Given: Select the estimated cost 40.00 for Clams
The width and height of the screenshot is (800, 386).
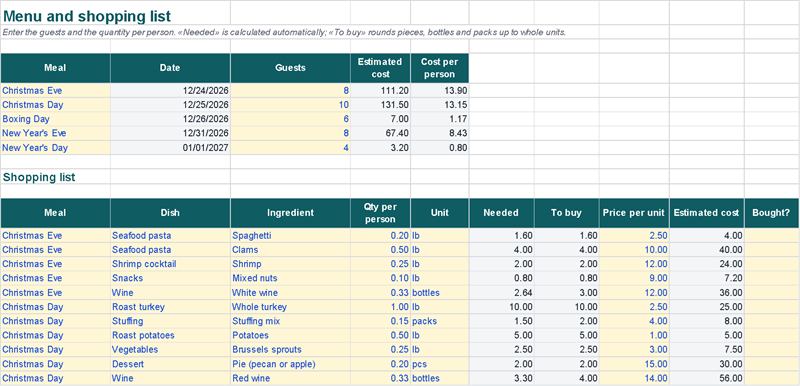Looking at the screenshot, I should pos(707,250).
